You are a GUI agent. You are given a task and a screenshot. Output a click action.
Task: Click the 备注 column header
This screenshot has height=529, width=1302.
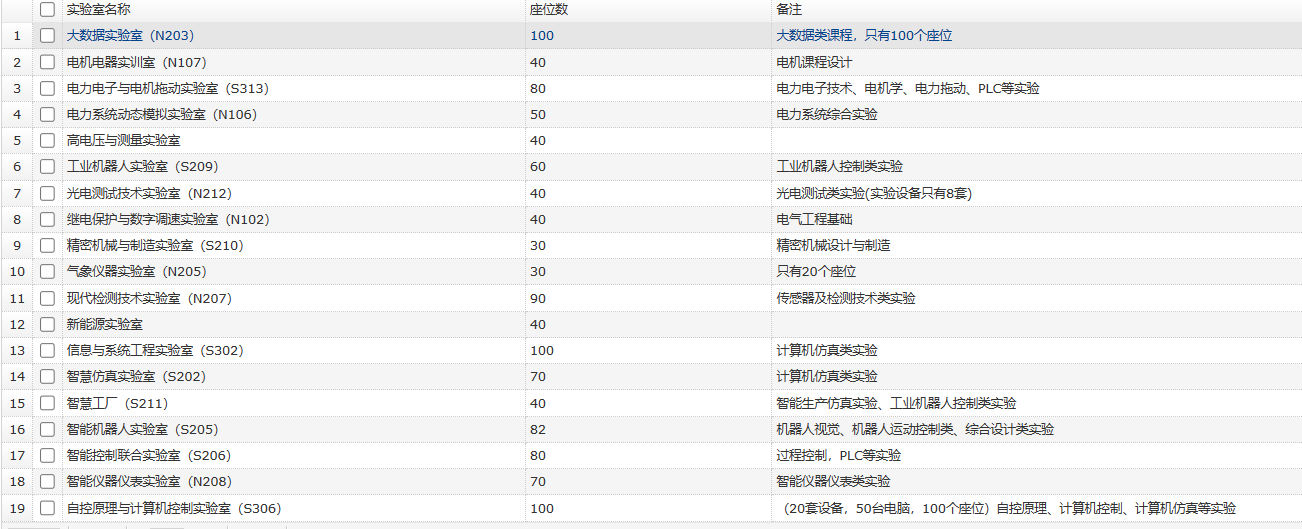(x=789, y=9)
